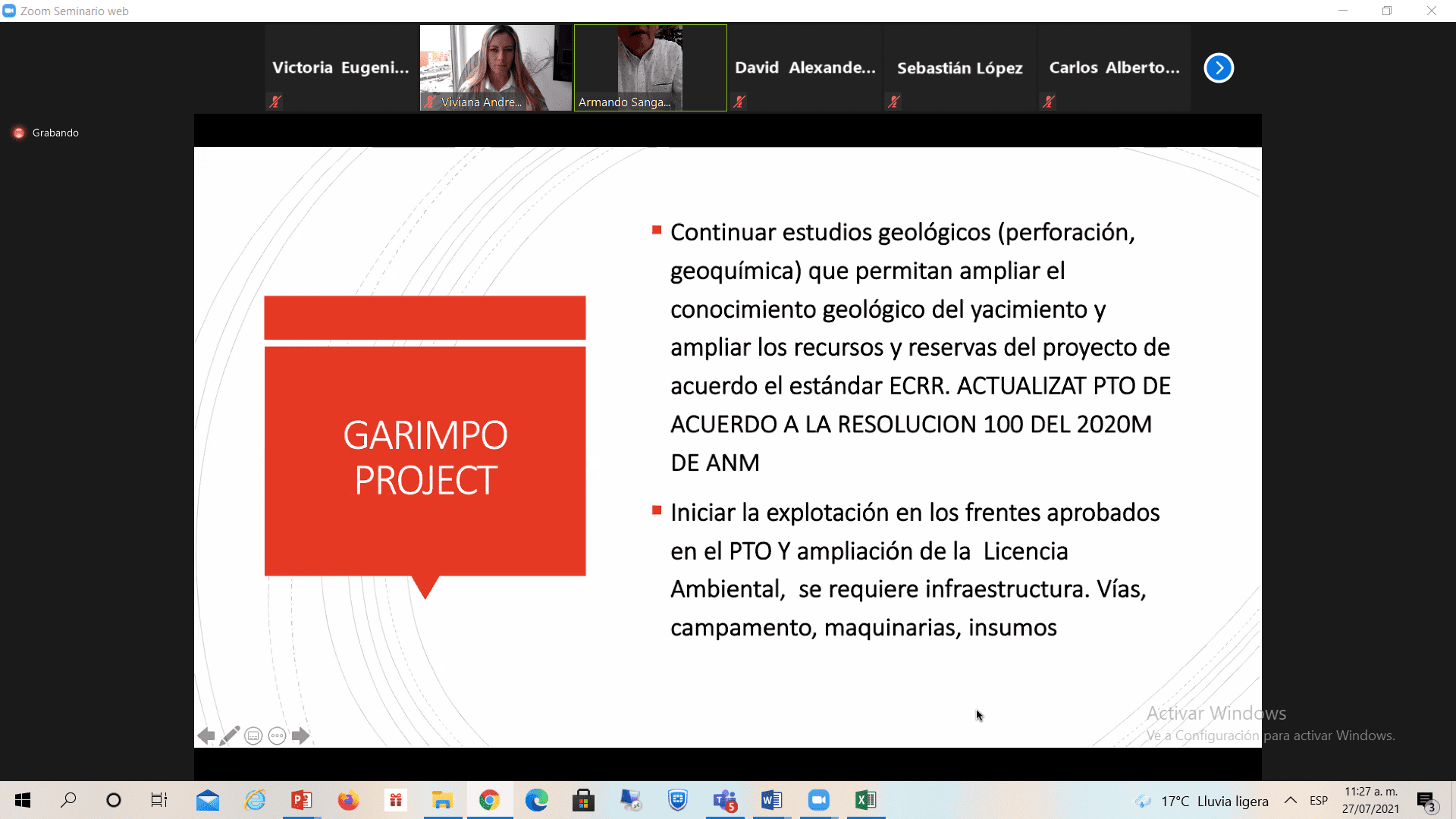
Task: Click 'Continuar estudios geológicos' bullet text
Action: [x=921, y=347]
